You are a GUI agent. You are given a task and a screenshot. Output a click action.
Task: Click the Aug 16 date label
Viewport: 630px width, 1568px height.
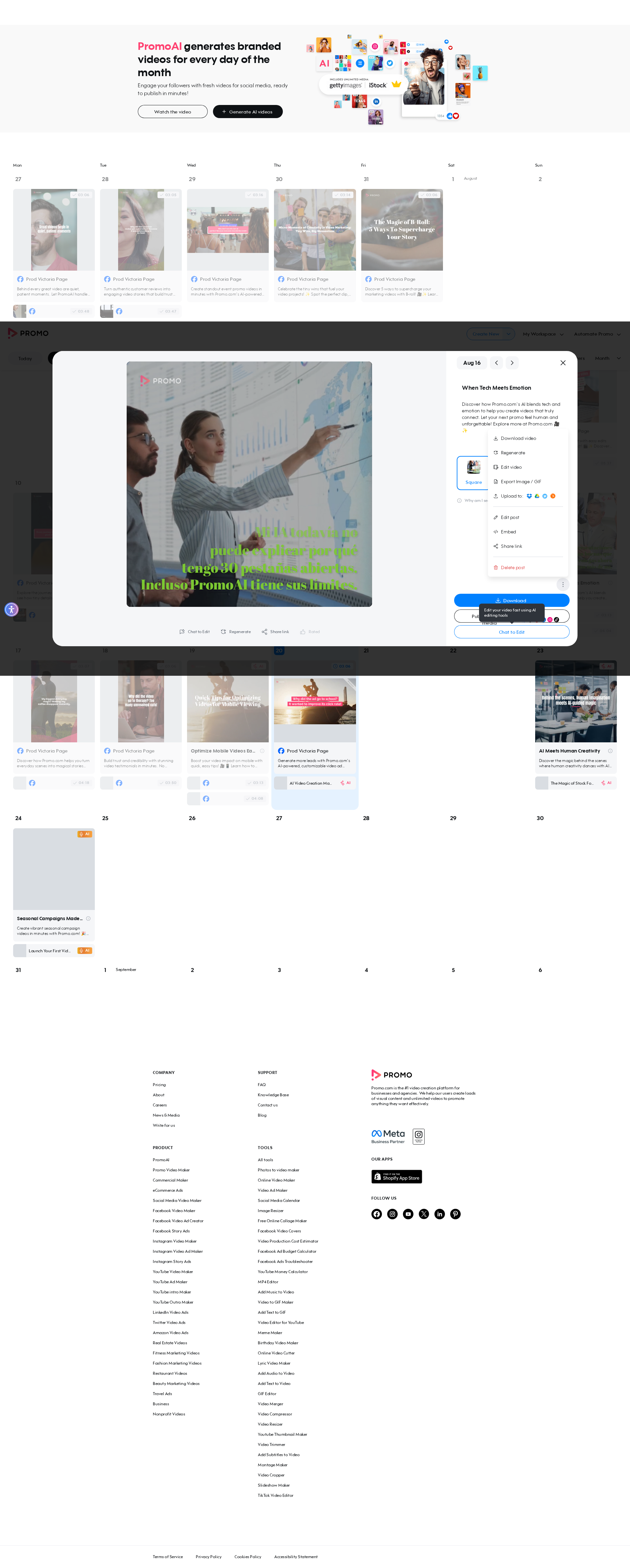coord(471,363)
